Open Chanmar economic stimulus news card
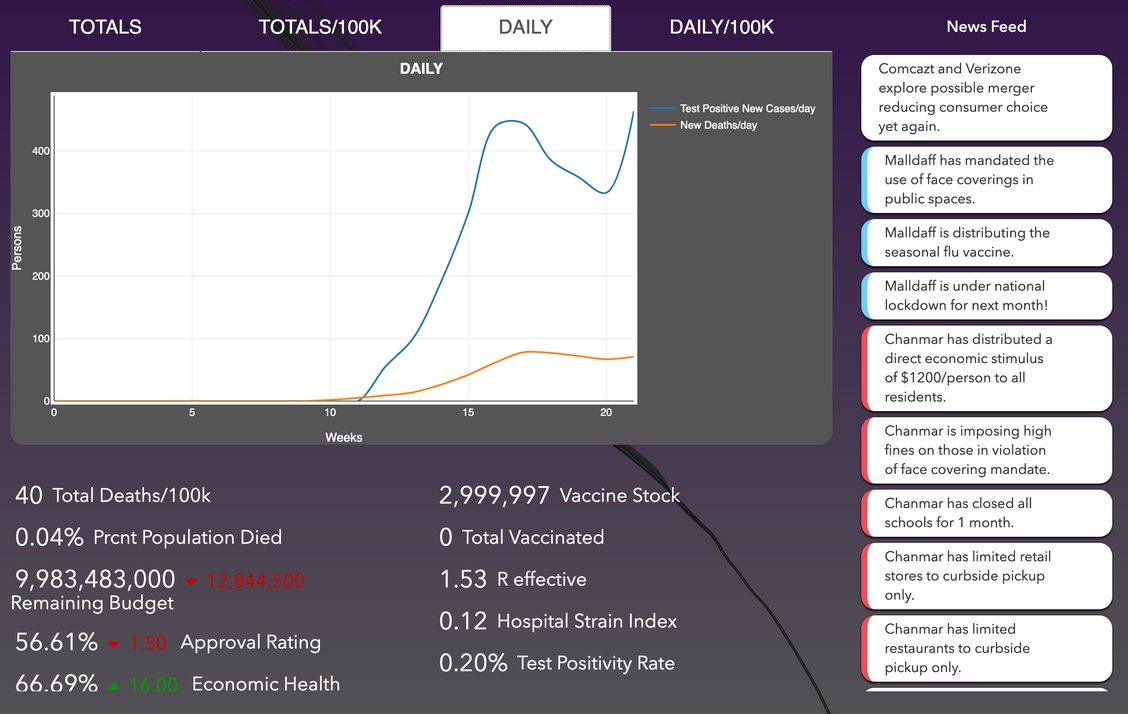1128x714 pixels. click(986, 368)
